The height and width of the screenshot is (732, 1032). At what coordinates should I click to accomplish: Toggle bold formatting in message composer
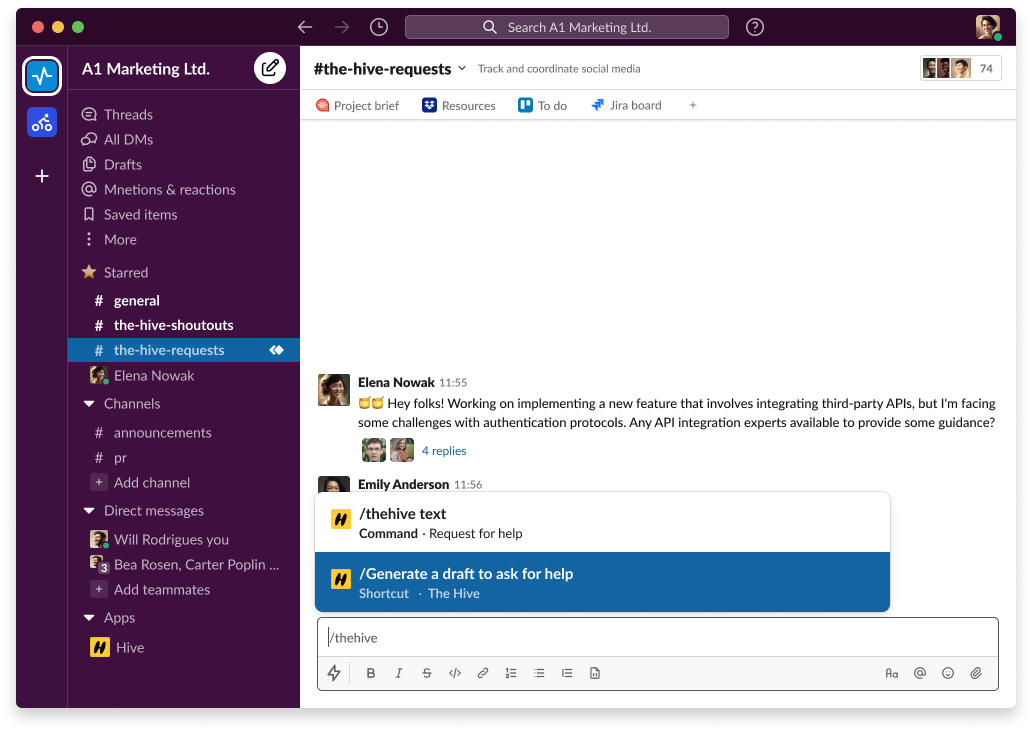coord(371,673)
